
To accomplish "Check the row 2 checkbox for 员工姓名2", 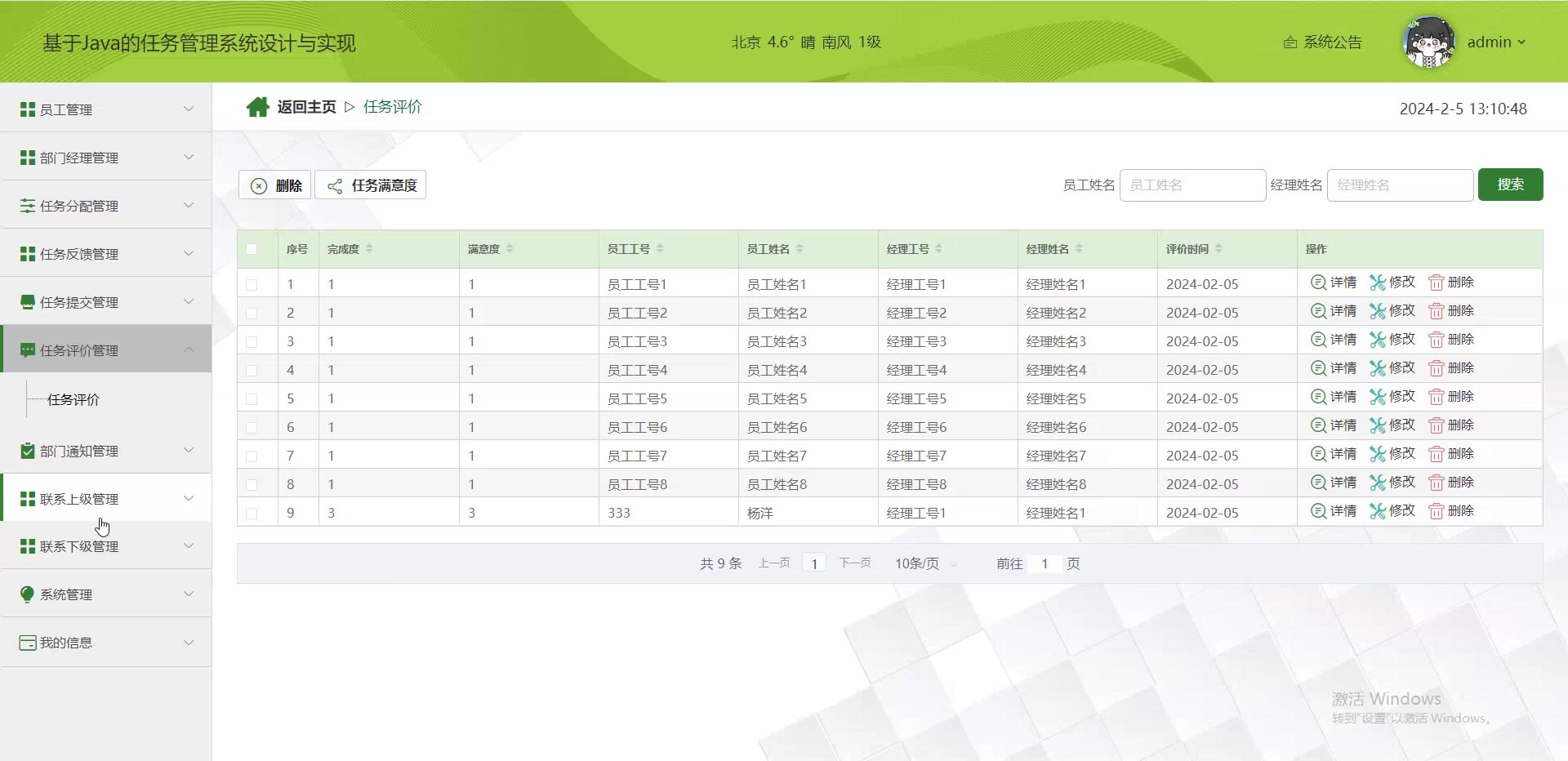I will coord(252,314).
